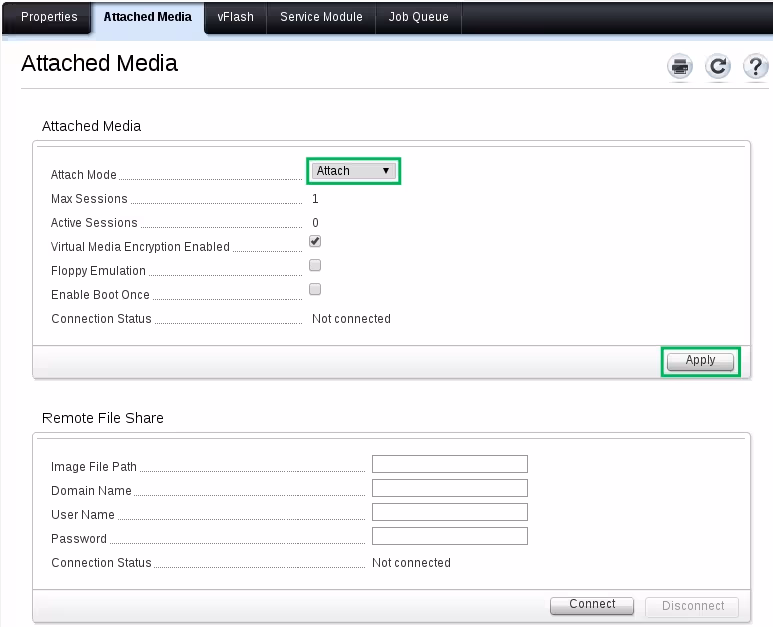Click the 'Virtual Media Encryption Enabled' label
The width and height of the screenshot is (773, 627).
point(140,246)
